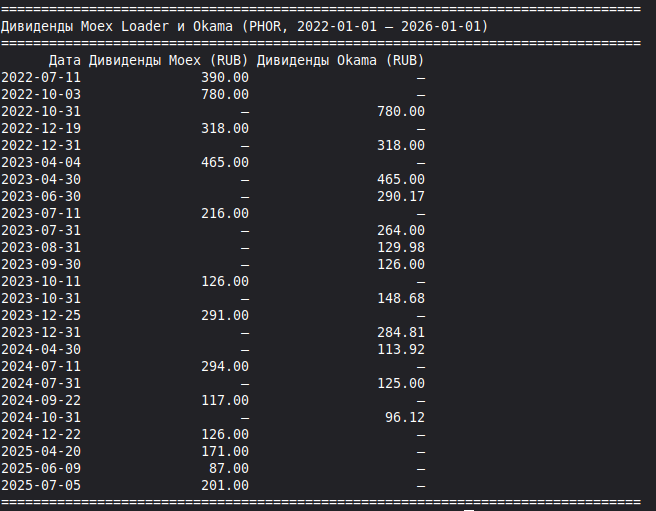Click the 284.81 Okama dividend value

(x=400, y=332)
